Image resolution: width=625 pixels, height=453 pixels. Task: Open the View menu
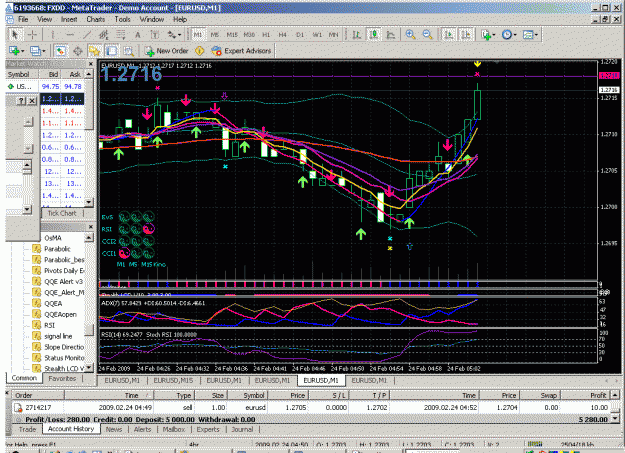click(x=44, y=19)
